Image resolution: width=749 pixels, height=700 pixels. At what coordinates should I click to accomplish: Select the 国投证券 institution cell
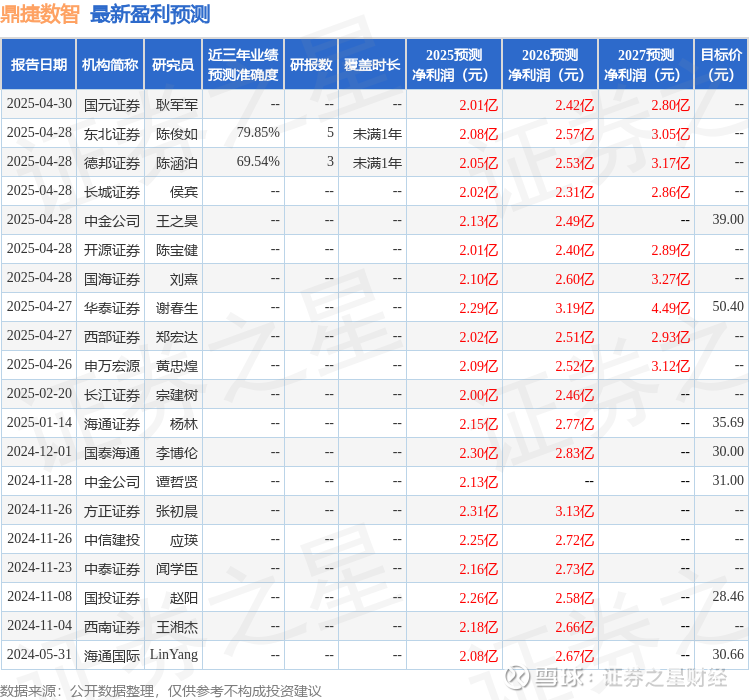(x=112, y=598)
